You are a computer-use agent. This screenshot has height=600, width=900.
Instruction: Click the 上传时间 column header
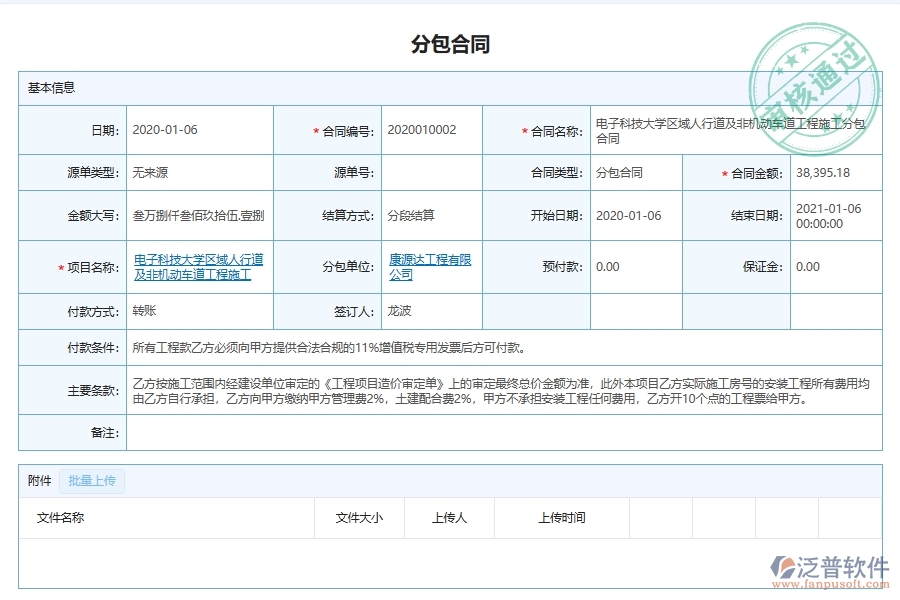tap(561, 518)
